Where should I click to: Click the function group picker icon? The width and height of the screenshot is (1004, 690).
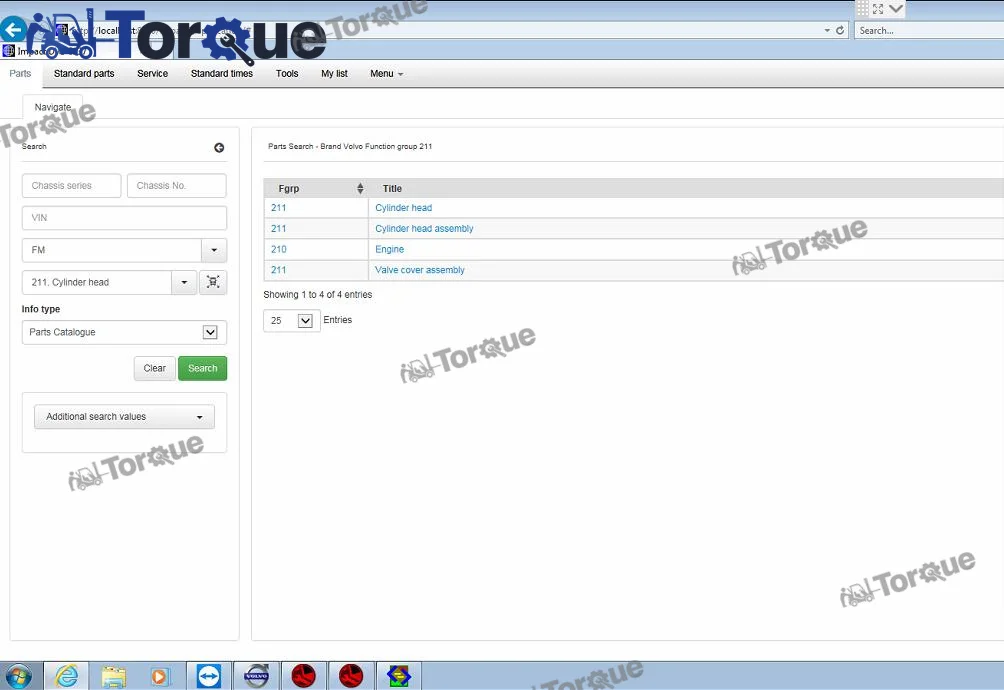[x=213, y=282]
